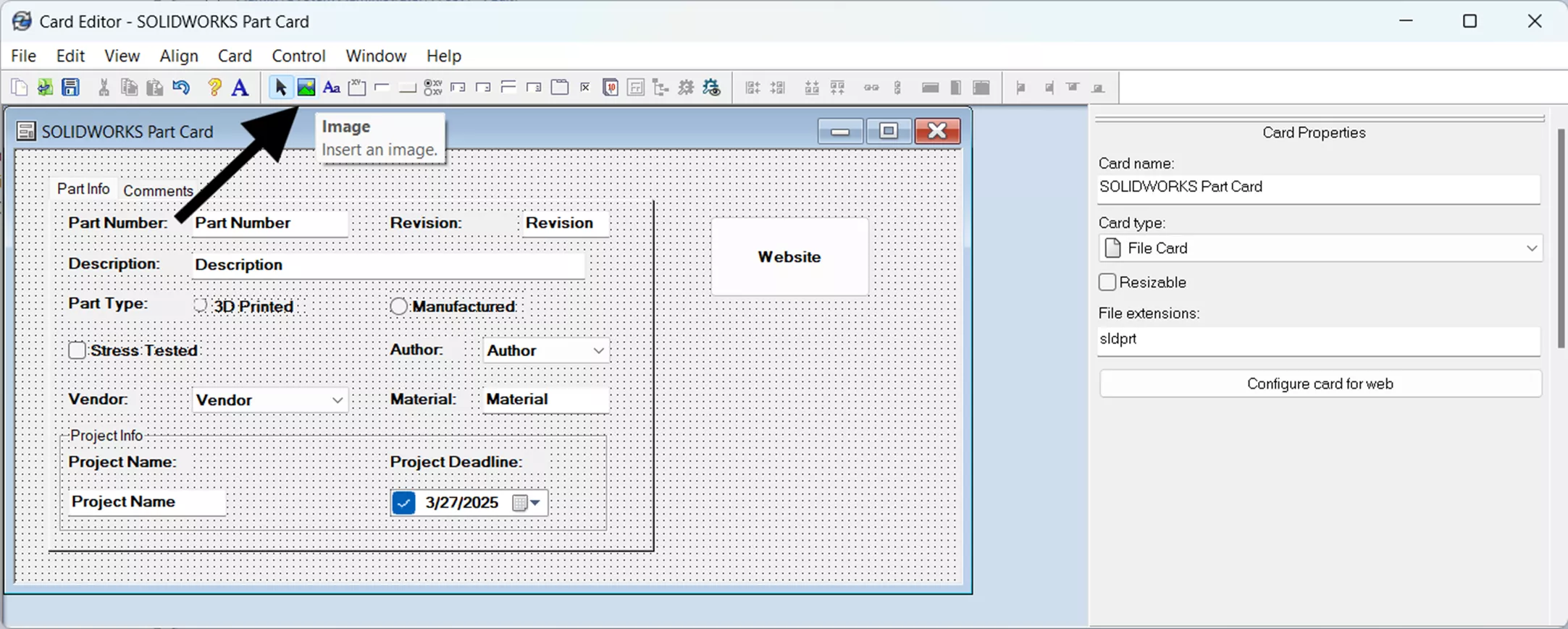Click the space evenly horizontal icon
The height and width of the screenshot is (629, 1568).
(x=871, y=88)
